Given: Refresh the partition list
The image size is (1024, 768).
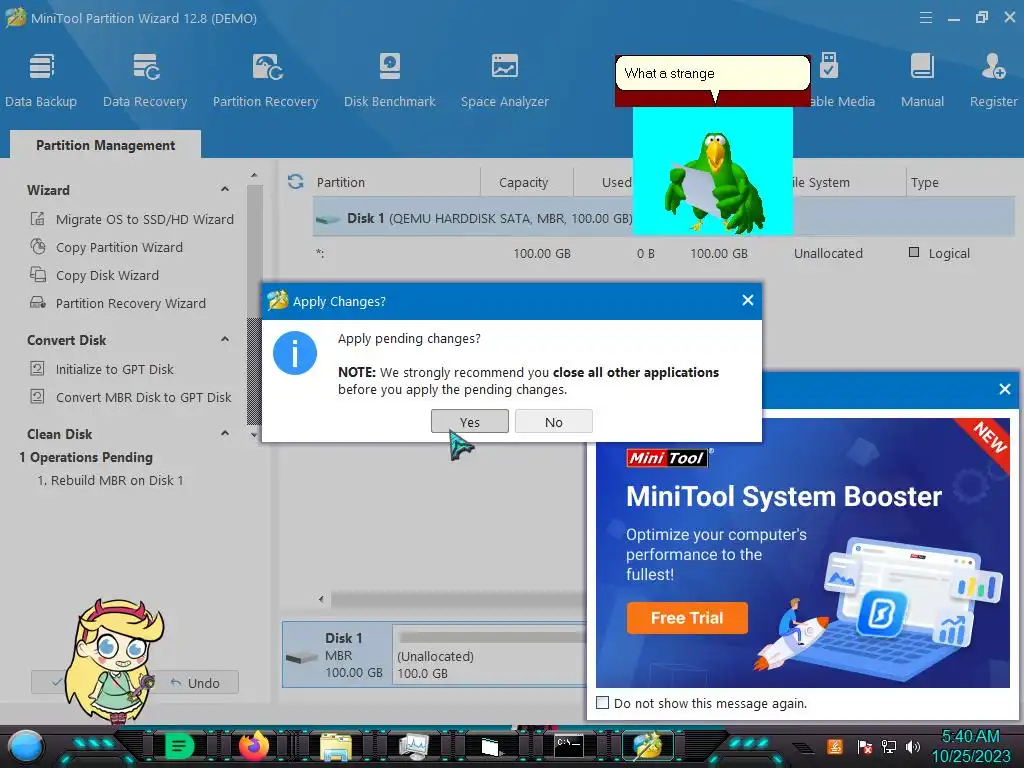Looking at the screenshot, I should 296,182.
